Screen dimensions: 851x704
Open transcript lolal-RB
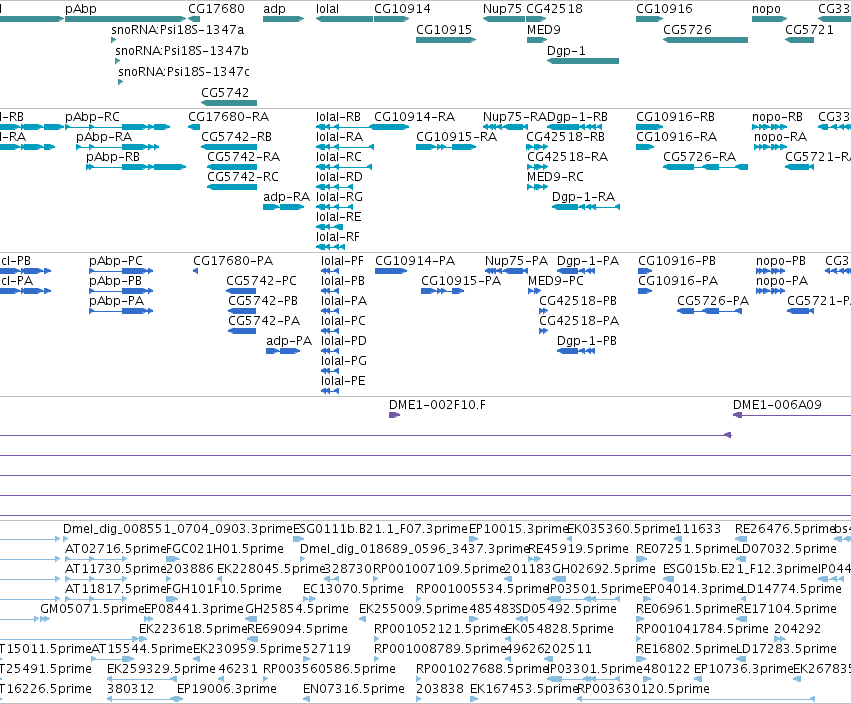338,117
